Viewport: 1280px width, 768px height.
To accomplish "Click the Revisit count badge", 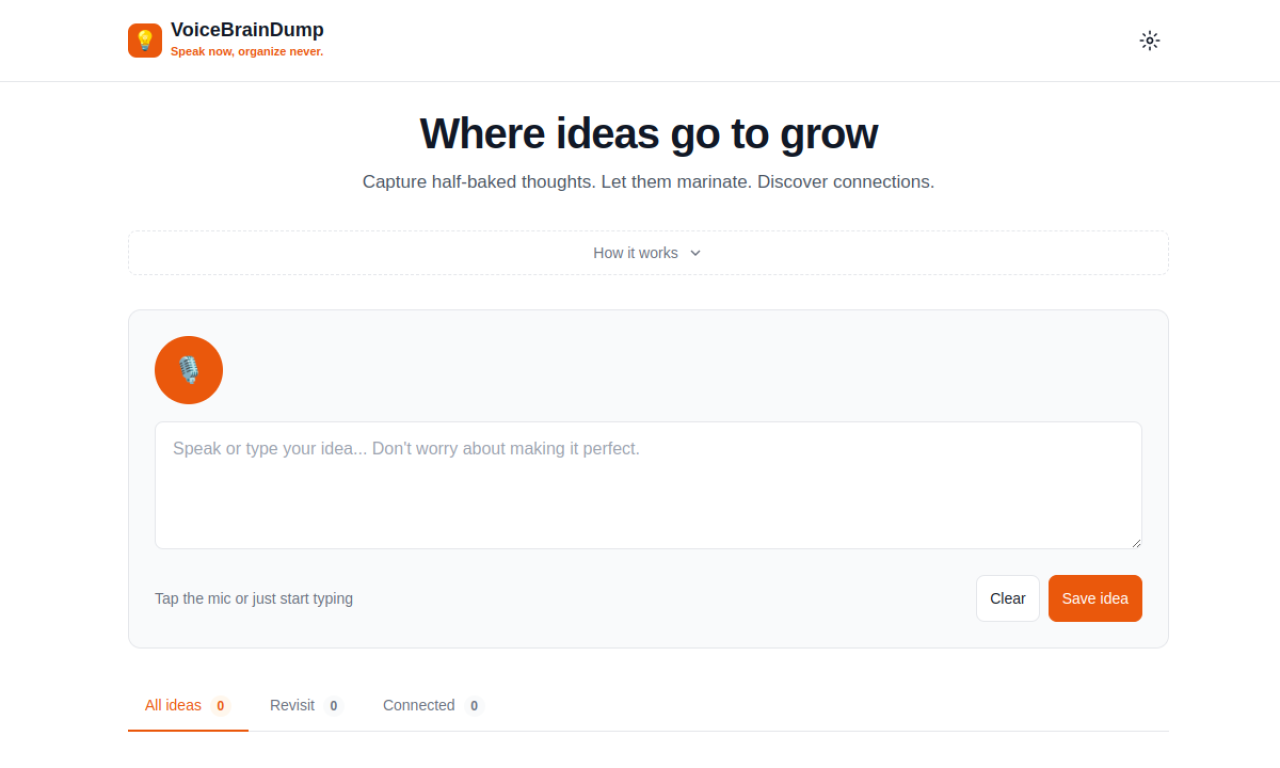I will coord(334,706).
